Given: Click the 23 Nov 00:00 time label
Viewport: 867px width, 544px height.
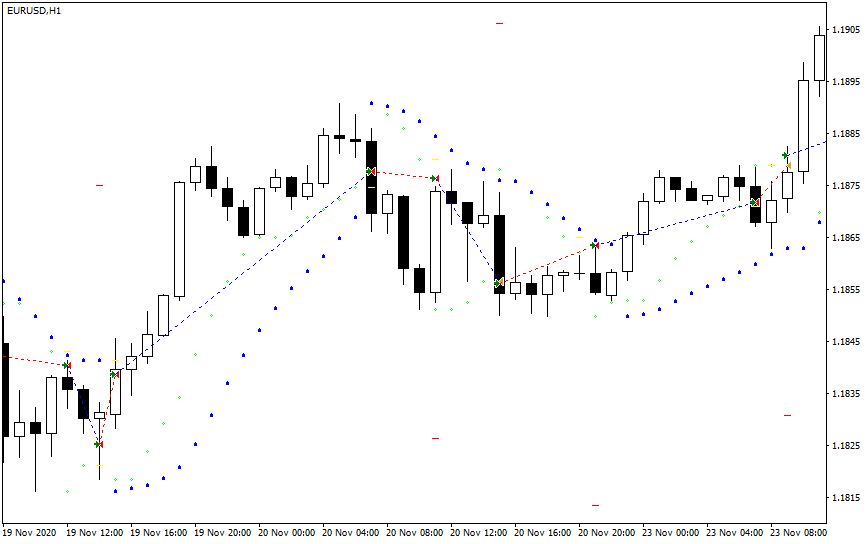Looking at the screenshot, I should (671, 533).
